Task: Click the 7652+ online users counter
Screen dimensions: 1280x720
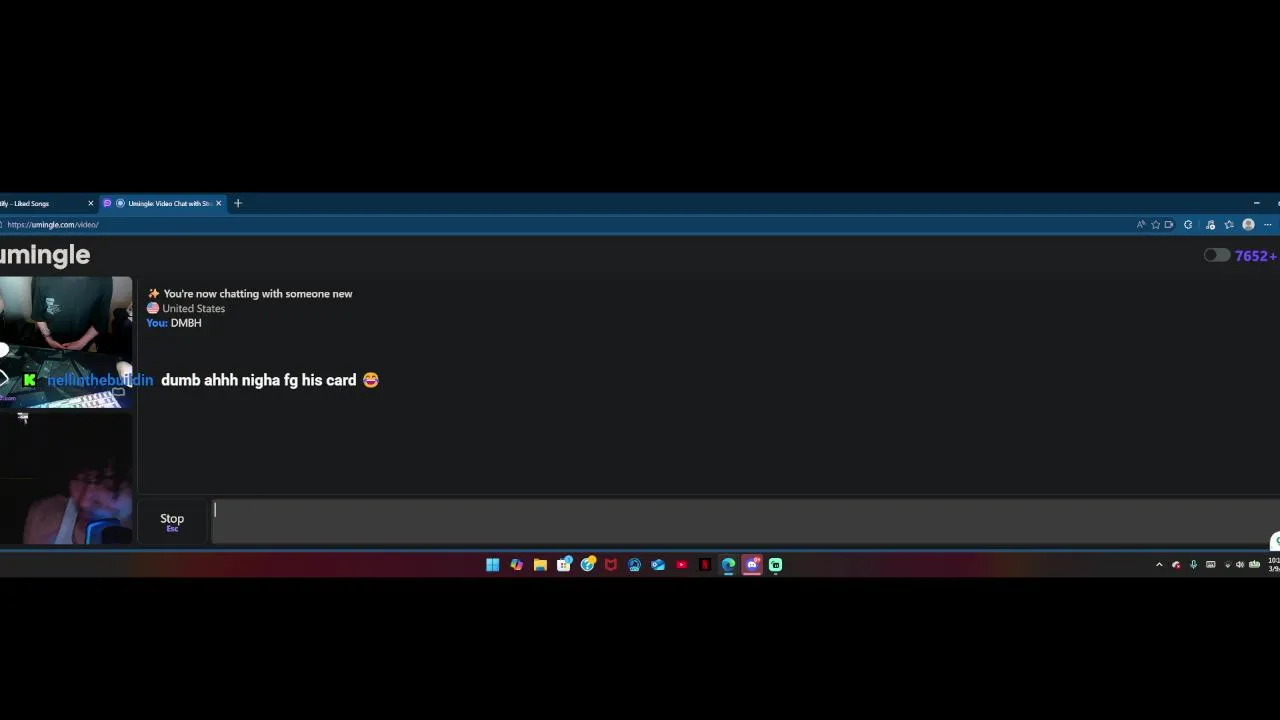Action: tap(1256, 255)
